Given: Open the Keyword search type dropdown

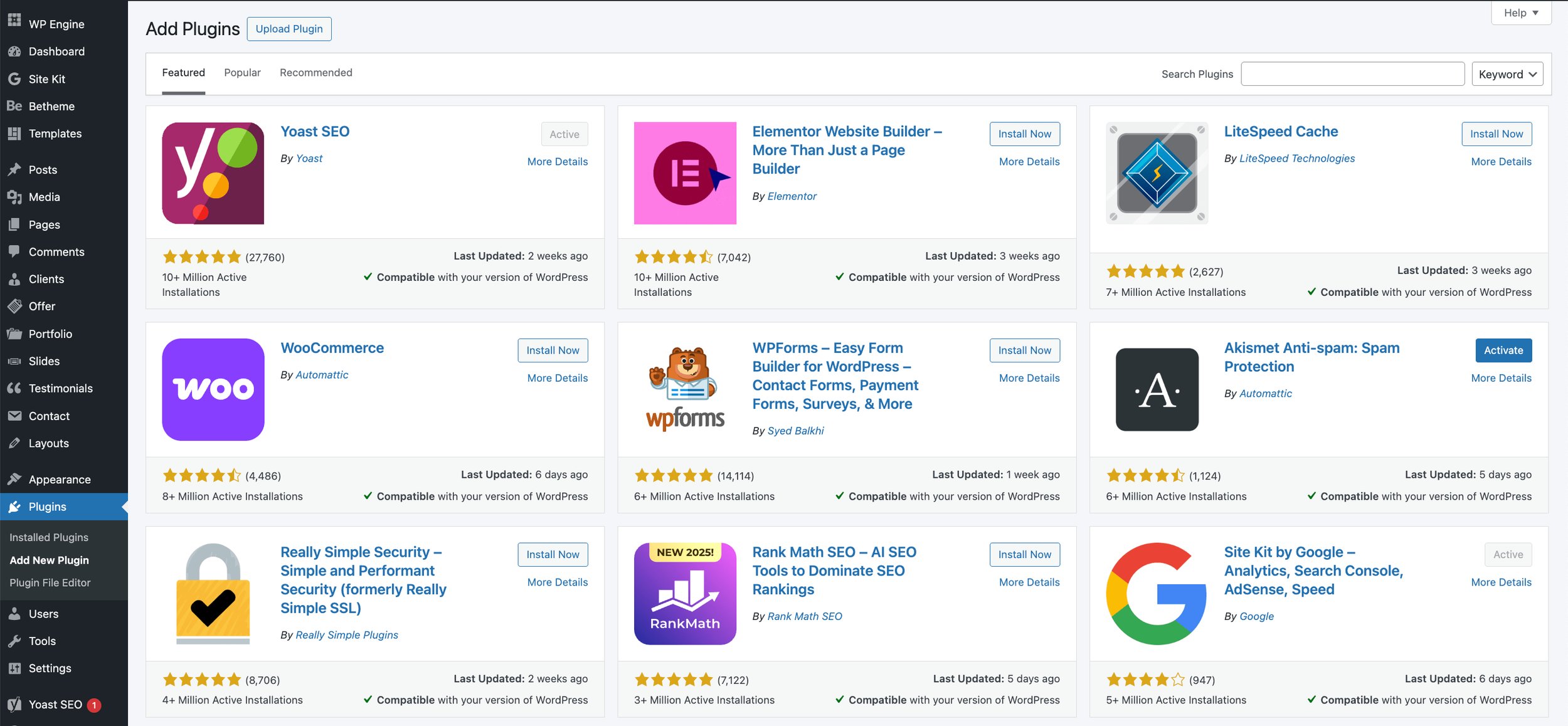Looking at the screenshot, I should point(1507,74).
